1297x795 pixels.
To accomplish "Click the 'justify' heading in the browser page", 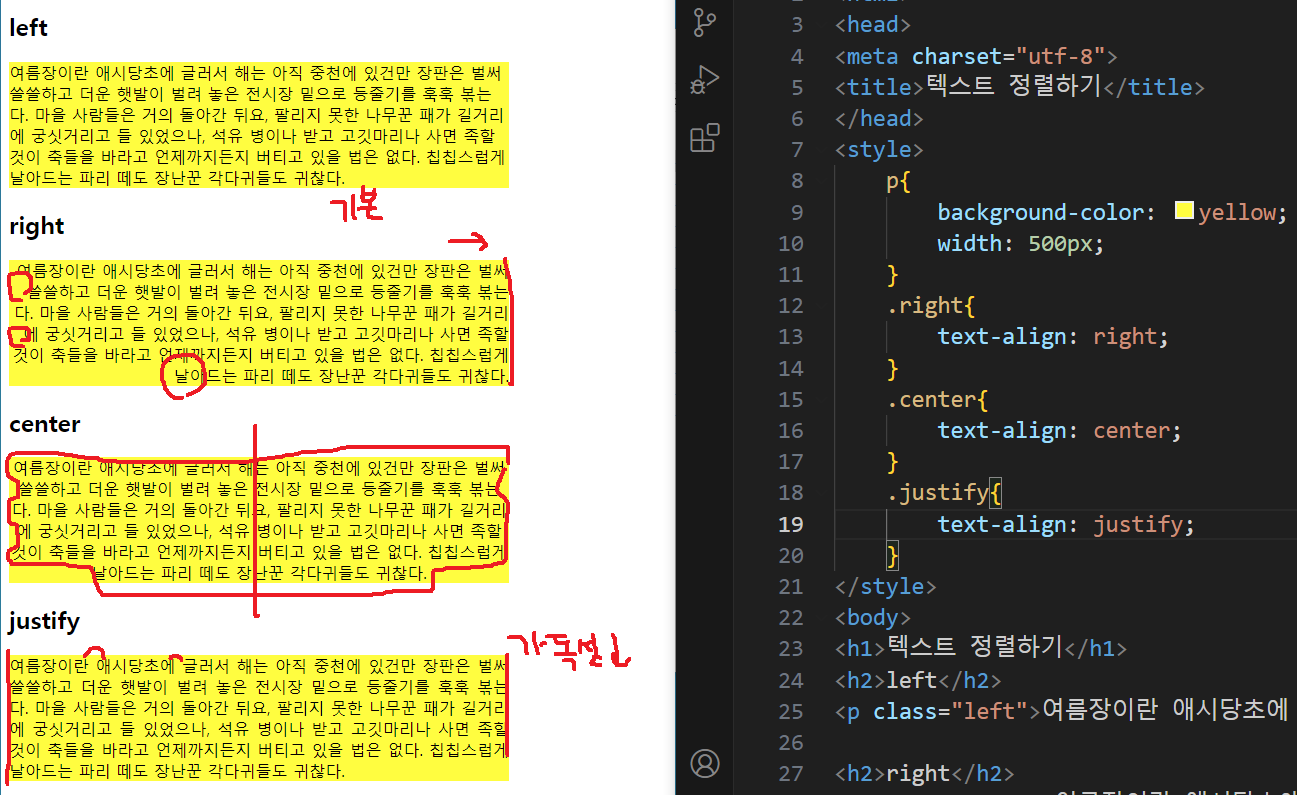I will coord(44,622).
